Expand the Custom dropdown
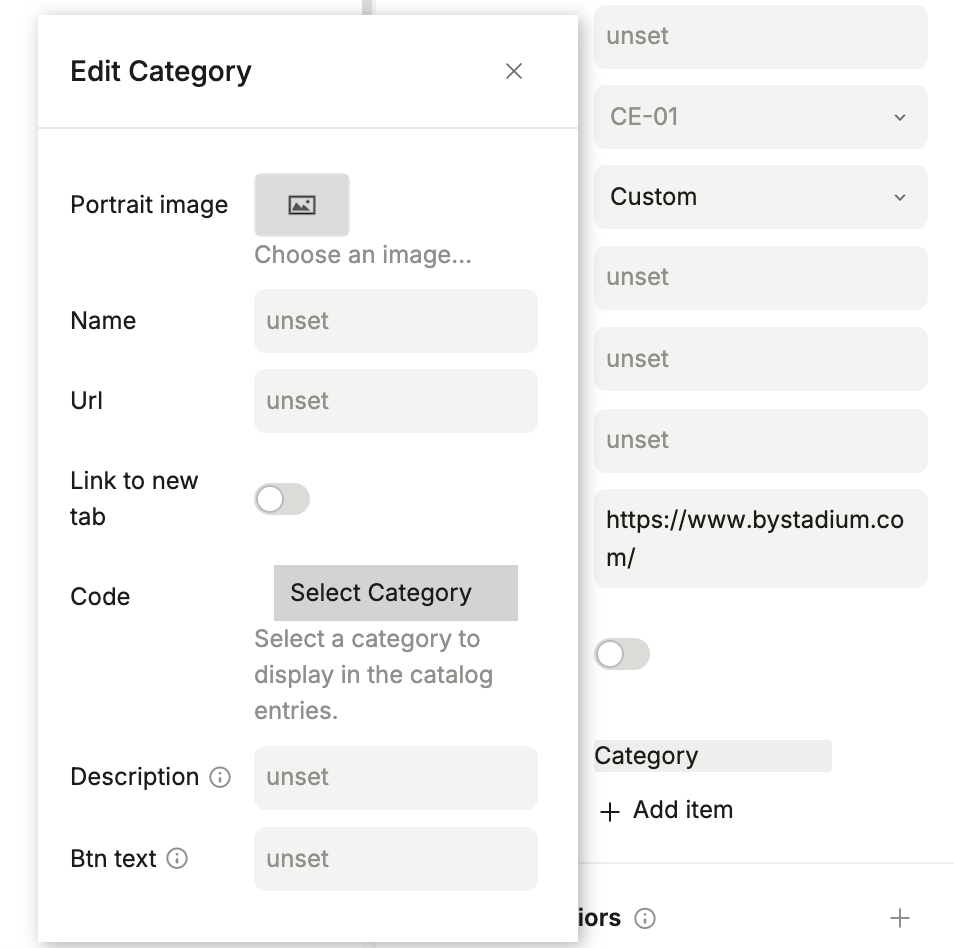954x948 pixels. pyautogui.click(x=760, y=197)
